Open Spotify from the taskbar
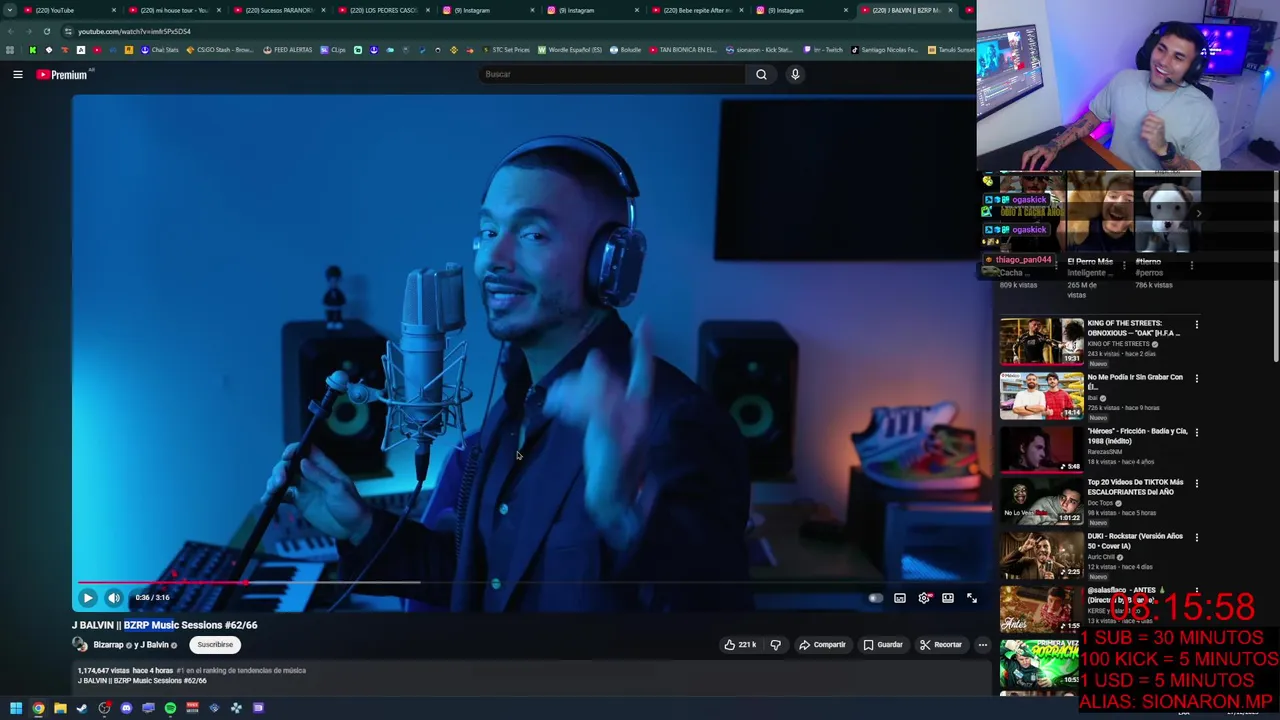Viewport: 1280px width, 720px height. [x=170, y=708]
